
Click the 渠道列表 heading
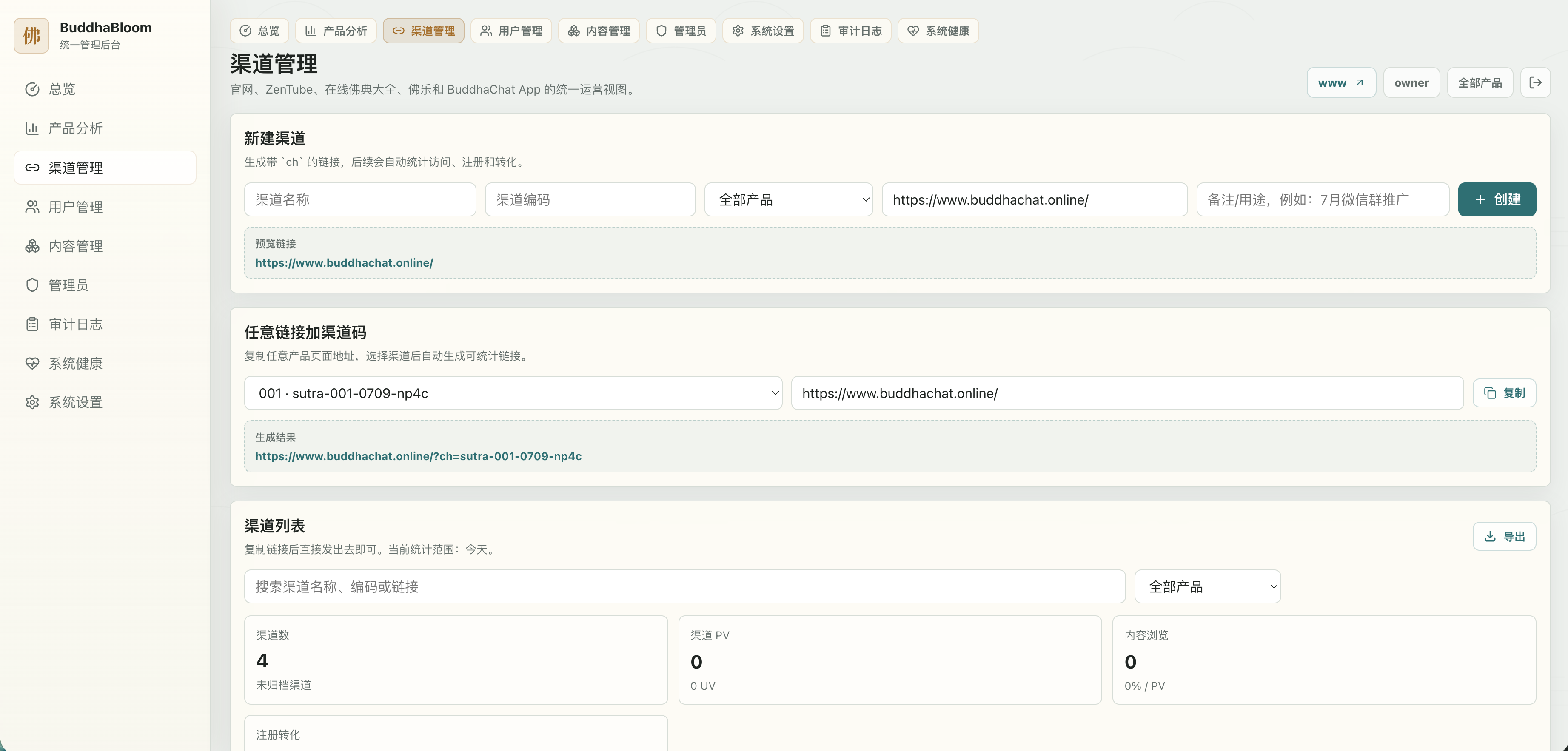point(274,526)
